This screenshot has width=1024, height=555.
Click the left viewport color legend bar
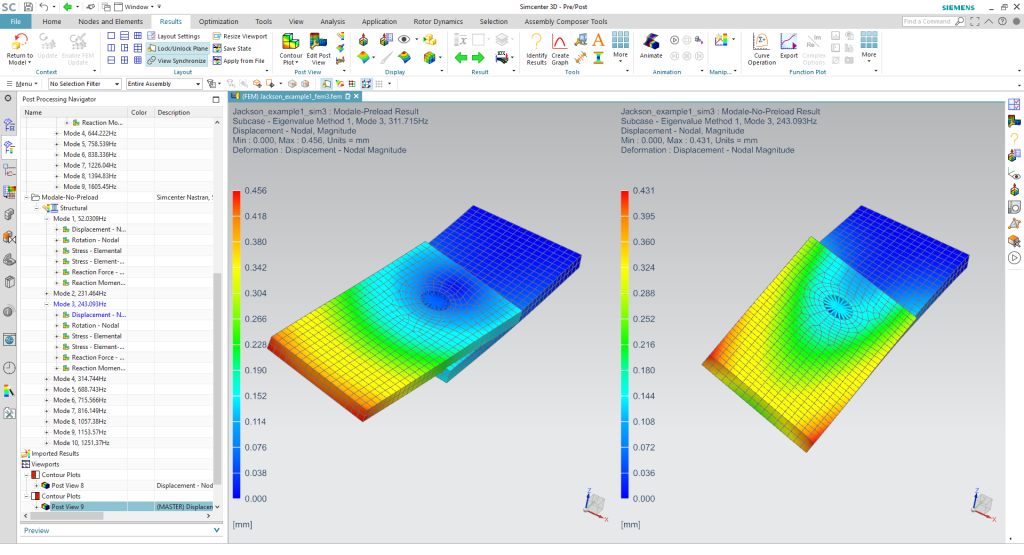pyautogui.click(x=236, y=344)
